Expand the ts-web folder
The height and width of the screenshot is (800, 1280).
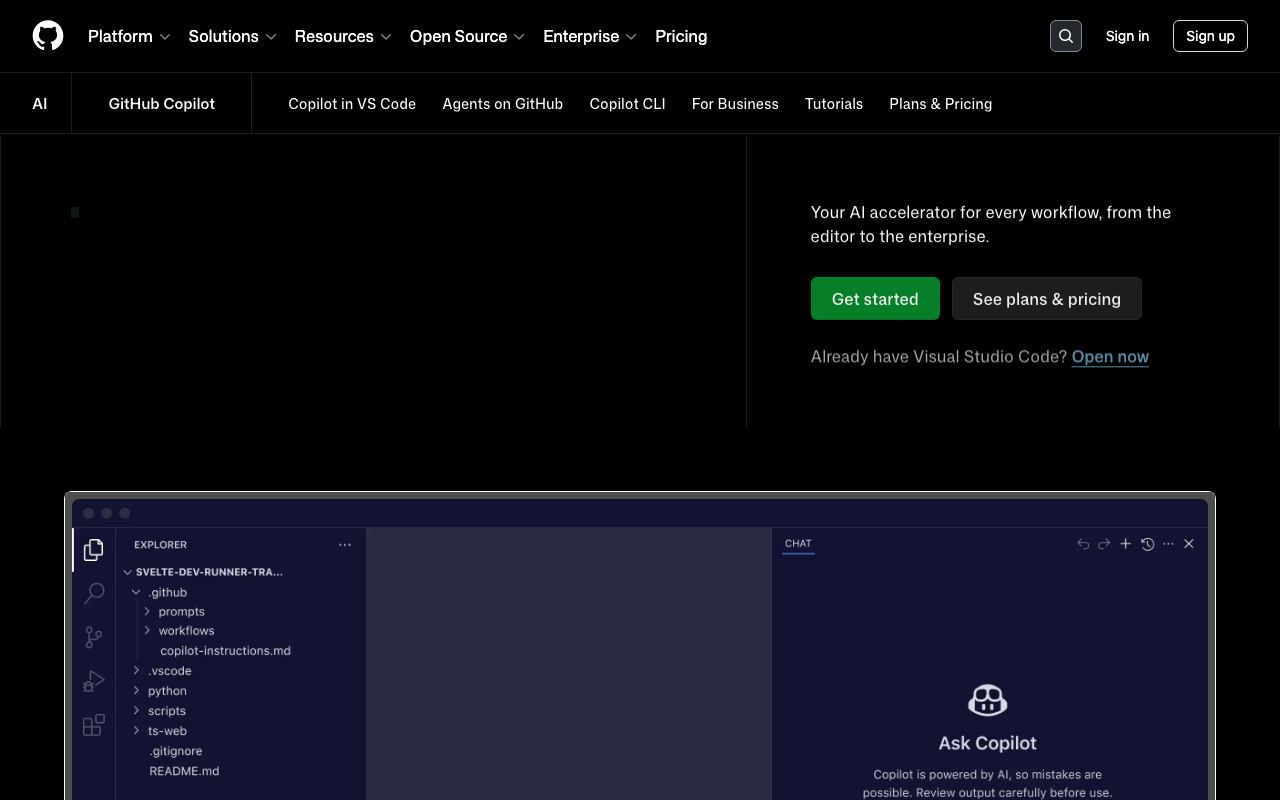[159, 731]
